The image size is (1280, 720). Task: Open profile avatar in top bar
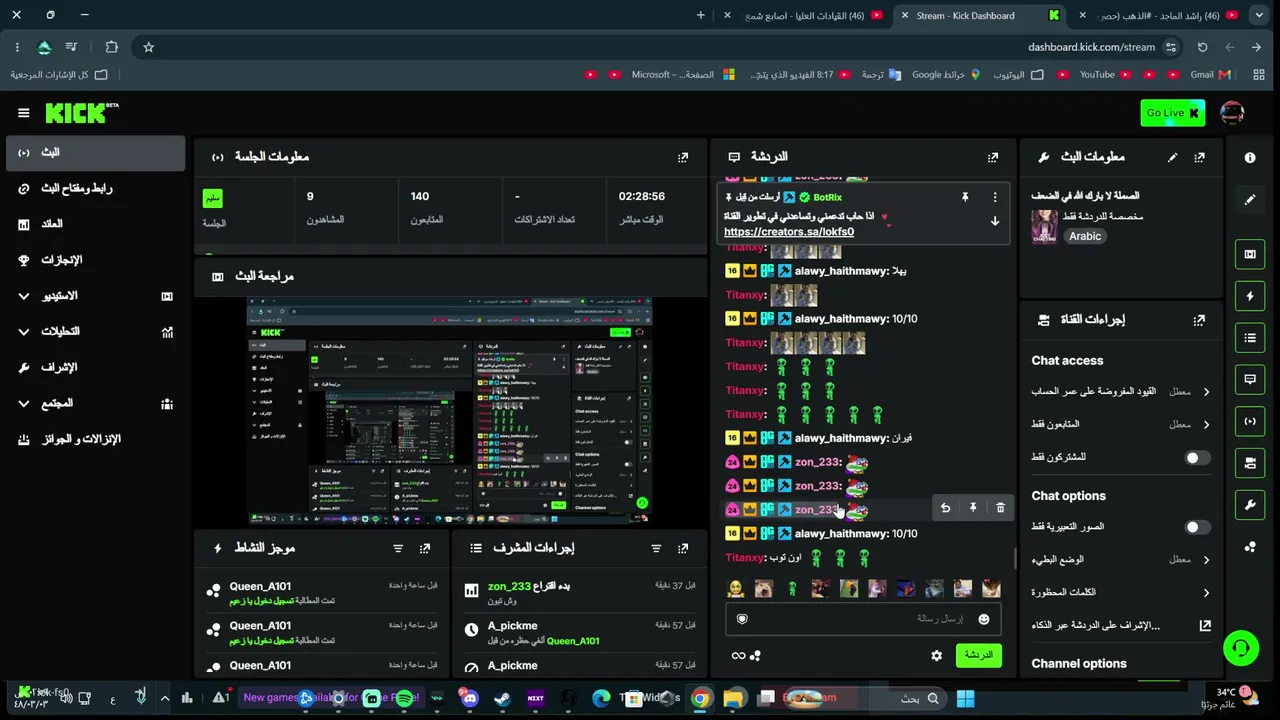(x=1232, y=113)
